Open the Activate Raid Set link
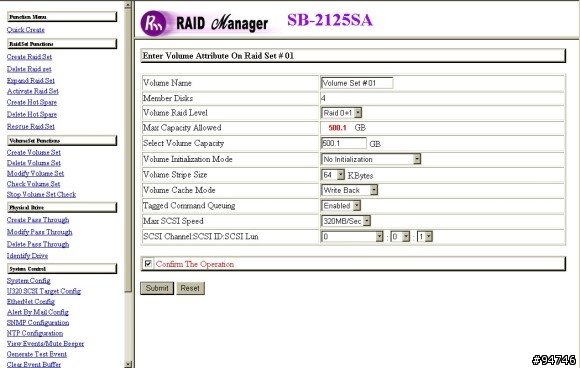The width and height of the screenshot is (580, 368). point(33,91)
